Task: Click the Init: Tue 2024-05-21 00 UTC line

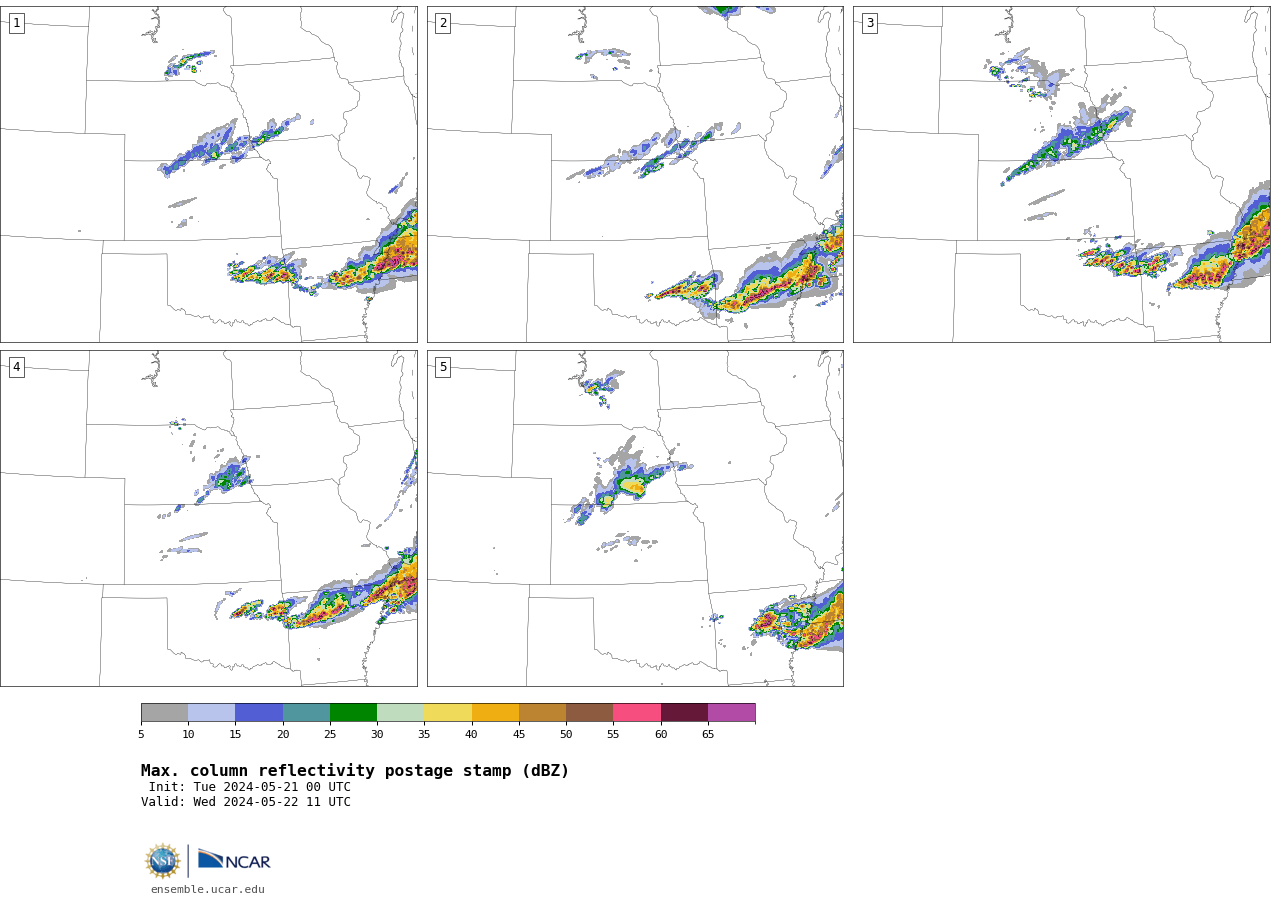Action: tap(250, 787)
